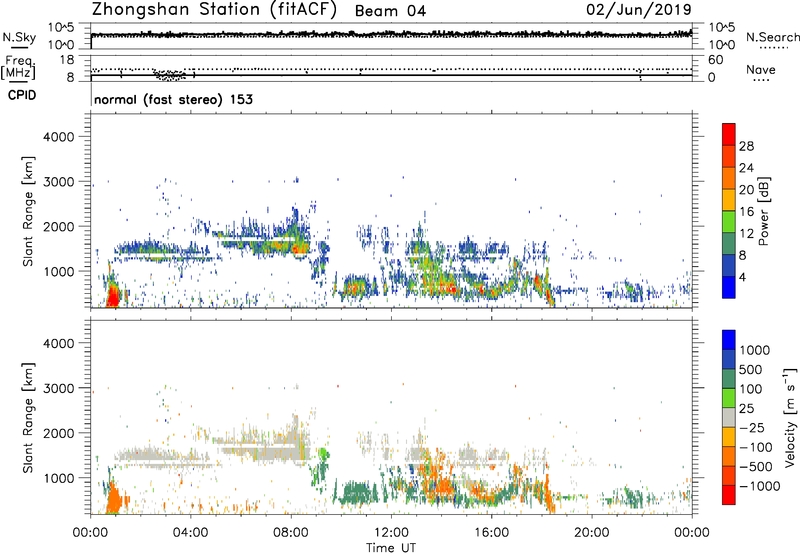Click 'normal (fast stereo) 153' text
This screenshot has width=800, height=554.
coord(173,99)
